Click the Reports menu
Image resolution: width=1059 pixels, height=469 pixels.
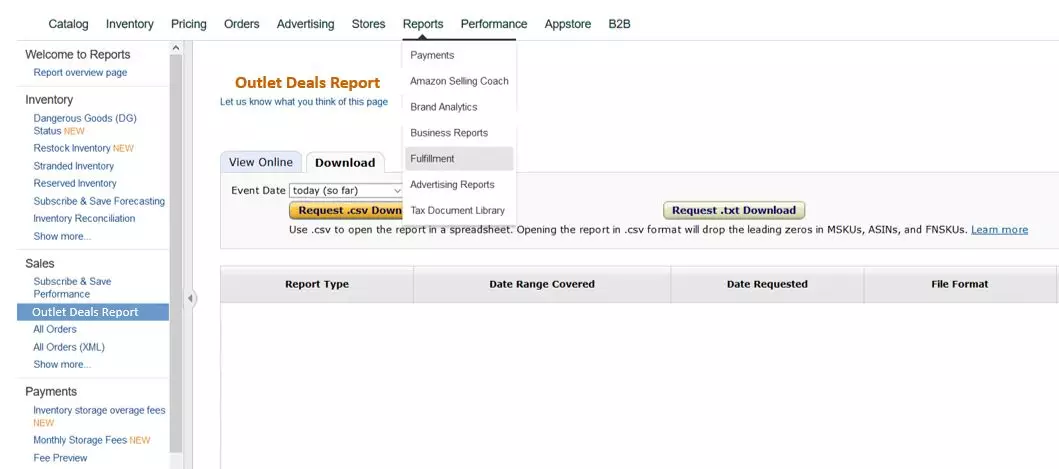(423, 24)
